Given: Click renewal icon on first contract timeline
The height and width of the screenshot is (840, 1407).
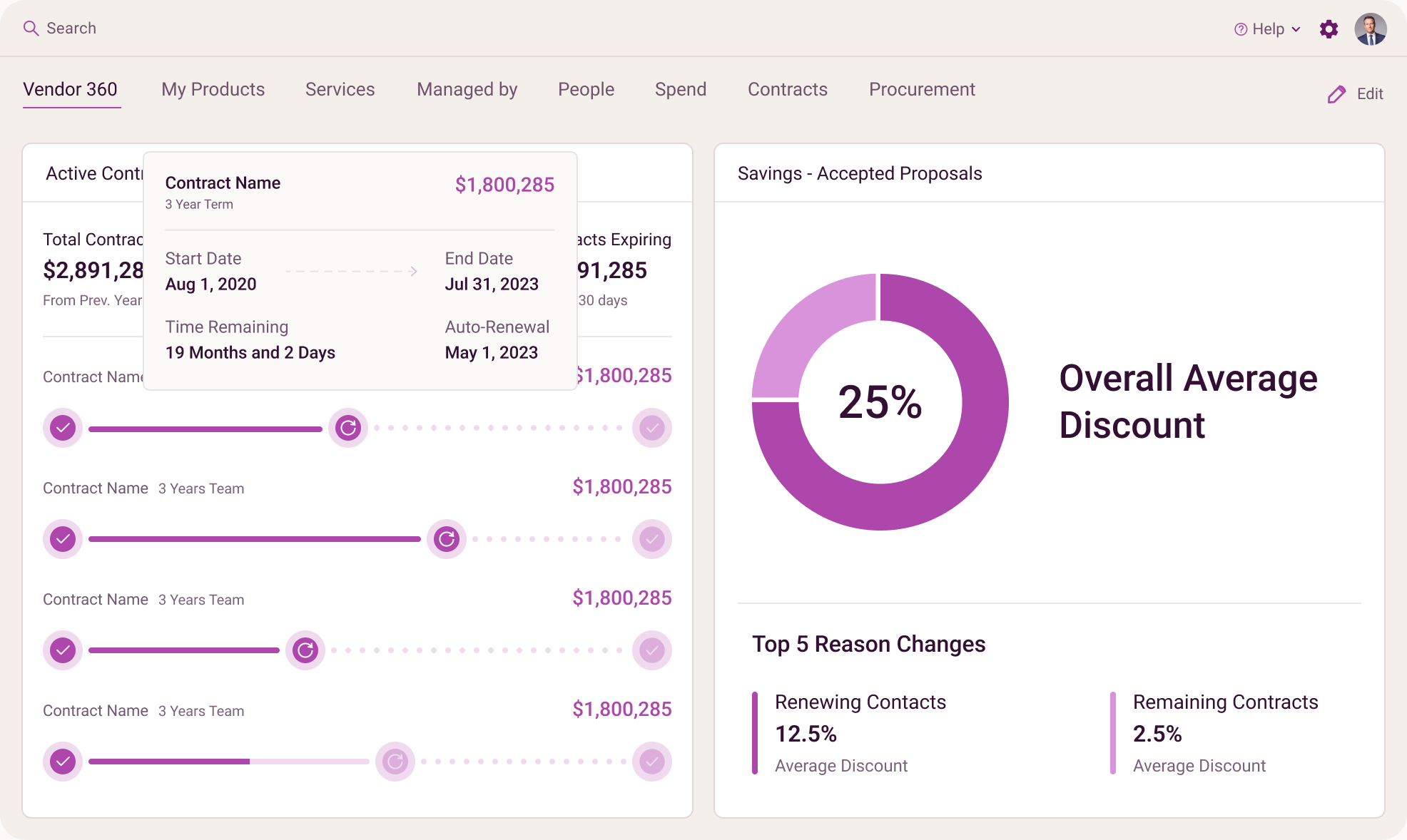Looking at the screenshot, I should 348,428.
